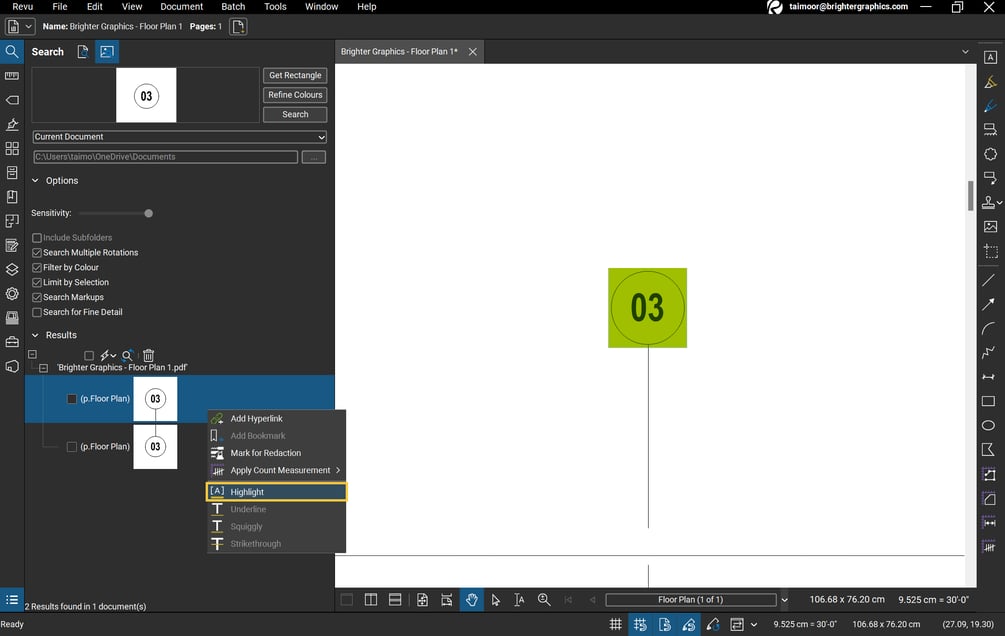
Task: Select the Text tool on the right toolbar
Action: tap(989, 56)
